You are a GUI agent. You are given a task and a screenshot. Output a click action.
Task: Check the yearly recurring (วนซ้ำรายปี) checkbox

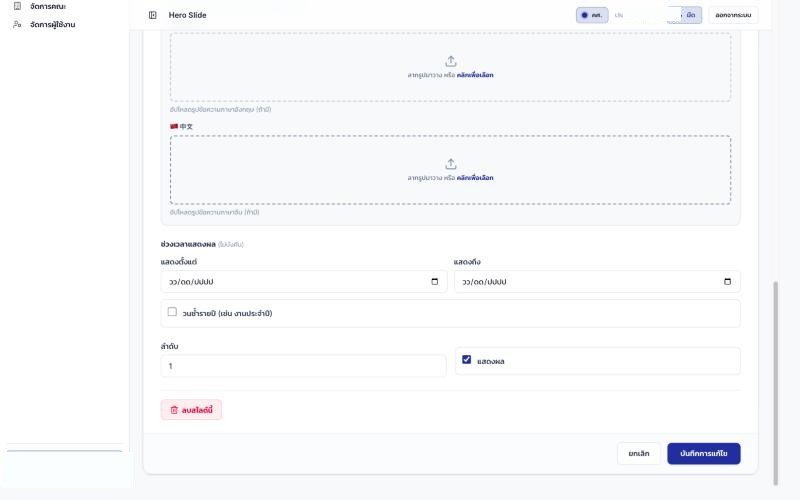172,312
